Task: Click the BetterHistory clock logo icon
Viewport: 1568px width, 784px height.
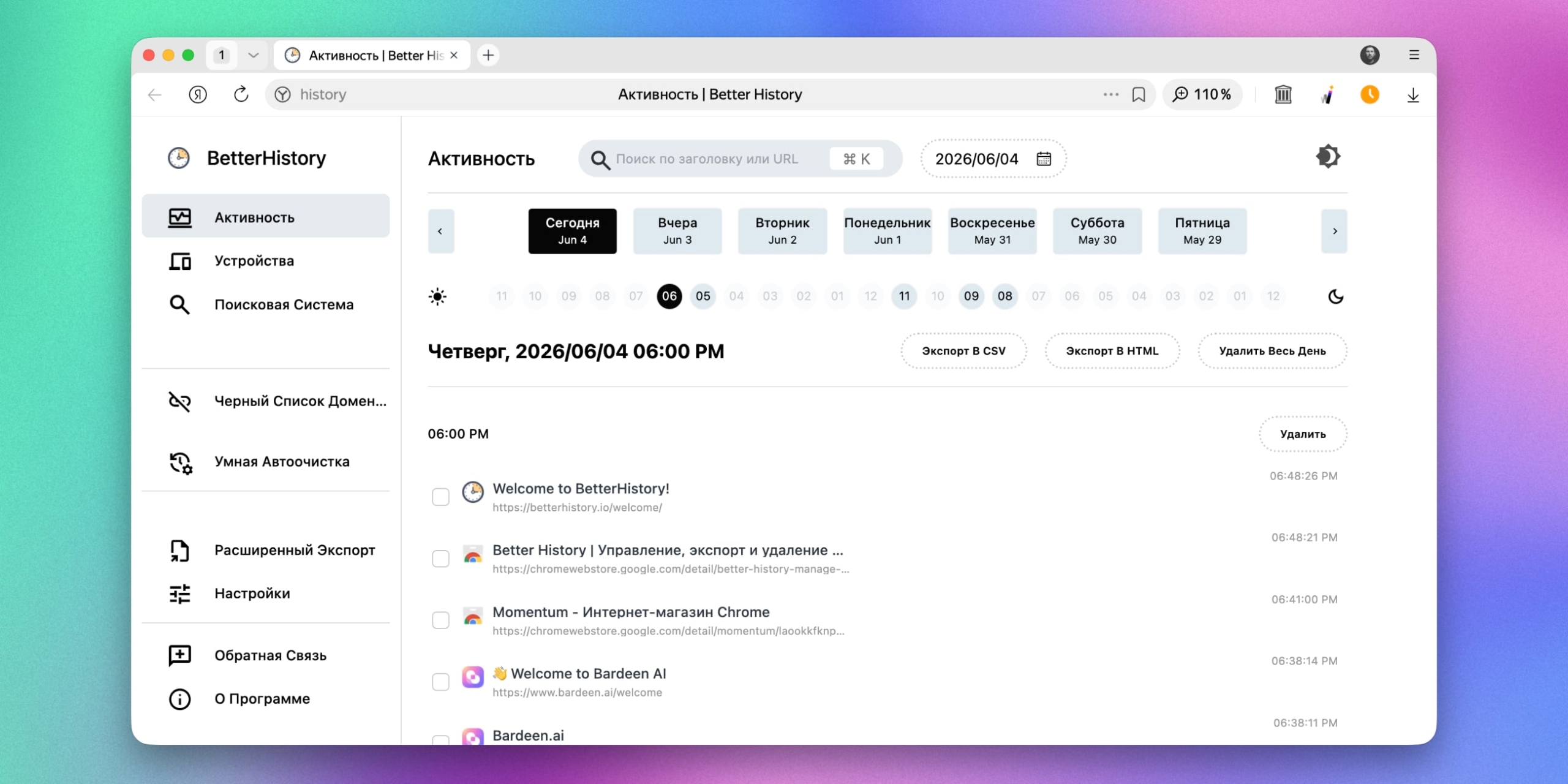Action: point(179,158)
